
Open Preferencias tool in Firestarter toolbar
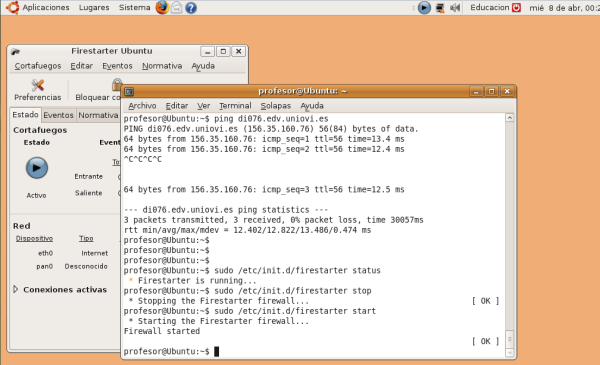click(x=38, y=90)
